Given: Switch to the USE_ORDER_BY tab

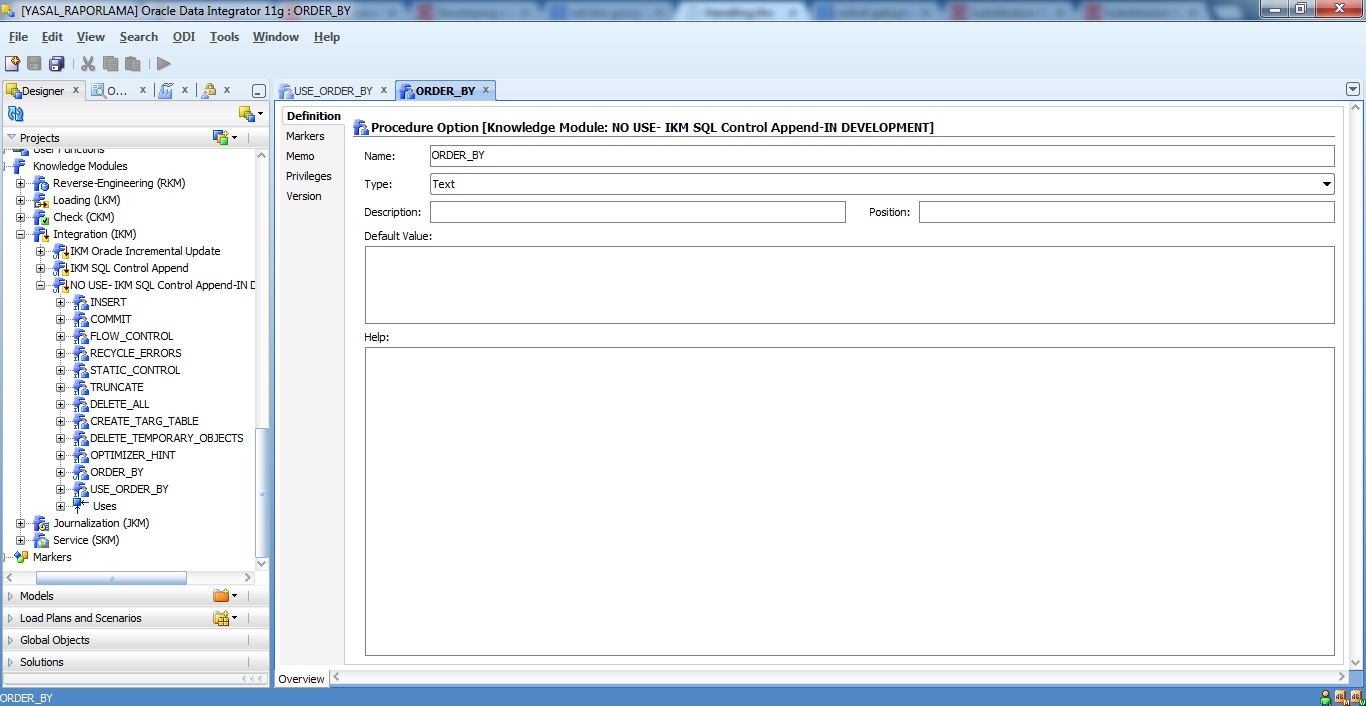Looking at the screenshot, I should (333, 90).
